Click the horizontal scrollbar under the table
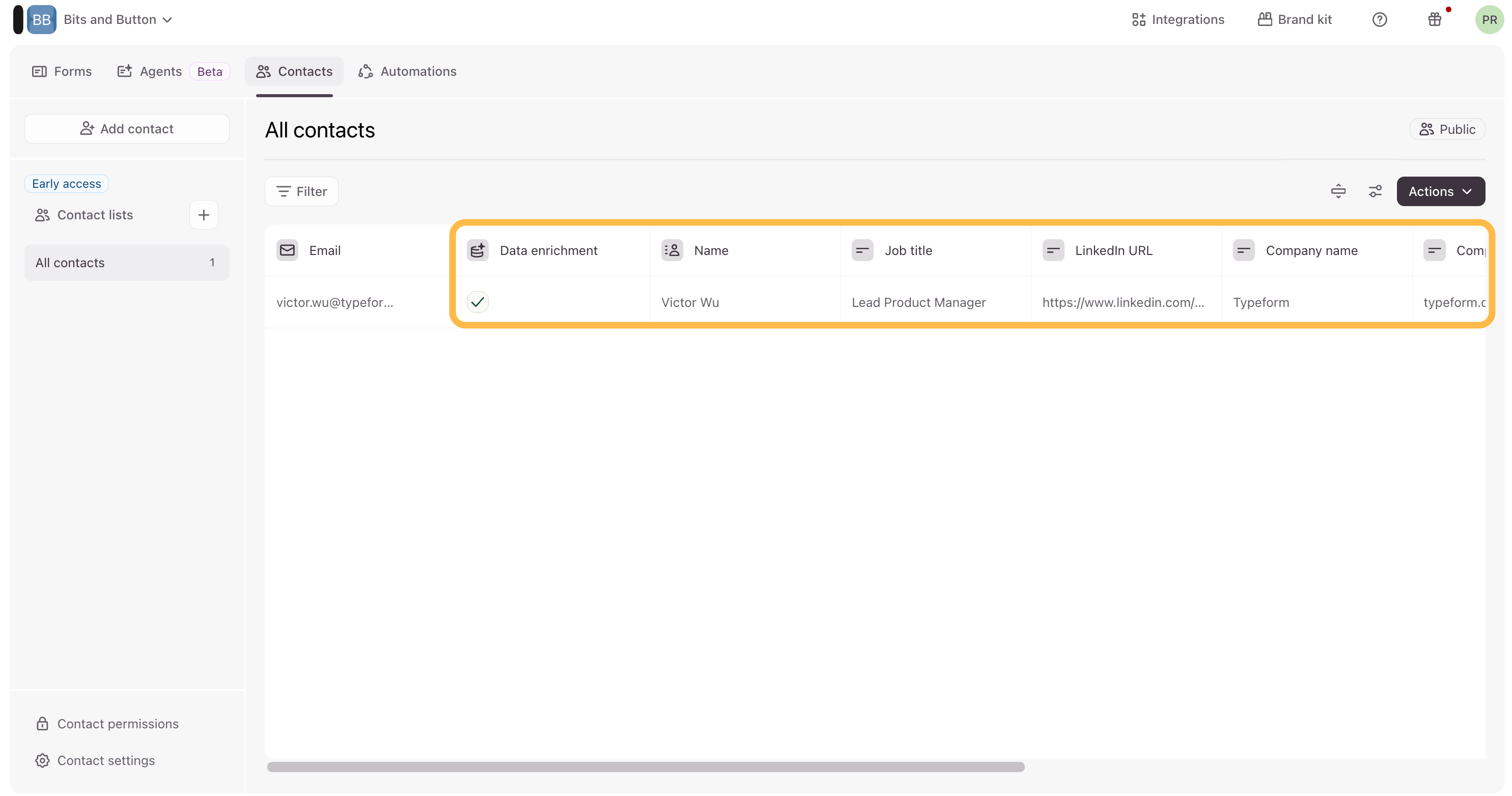Screen dimensions: 1512x796 [x=646, y=766]
